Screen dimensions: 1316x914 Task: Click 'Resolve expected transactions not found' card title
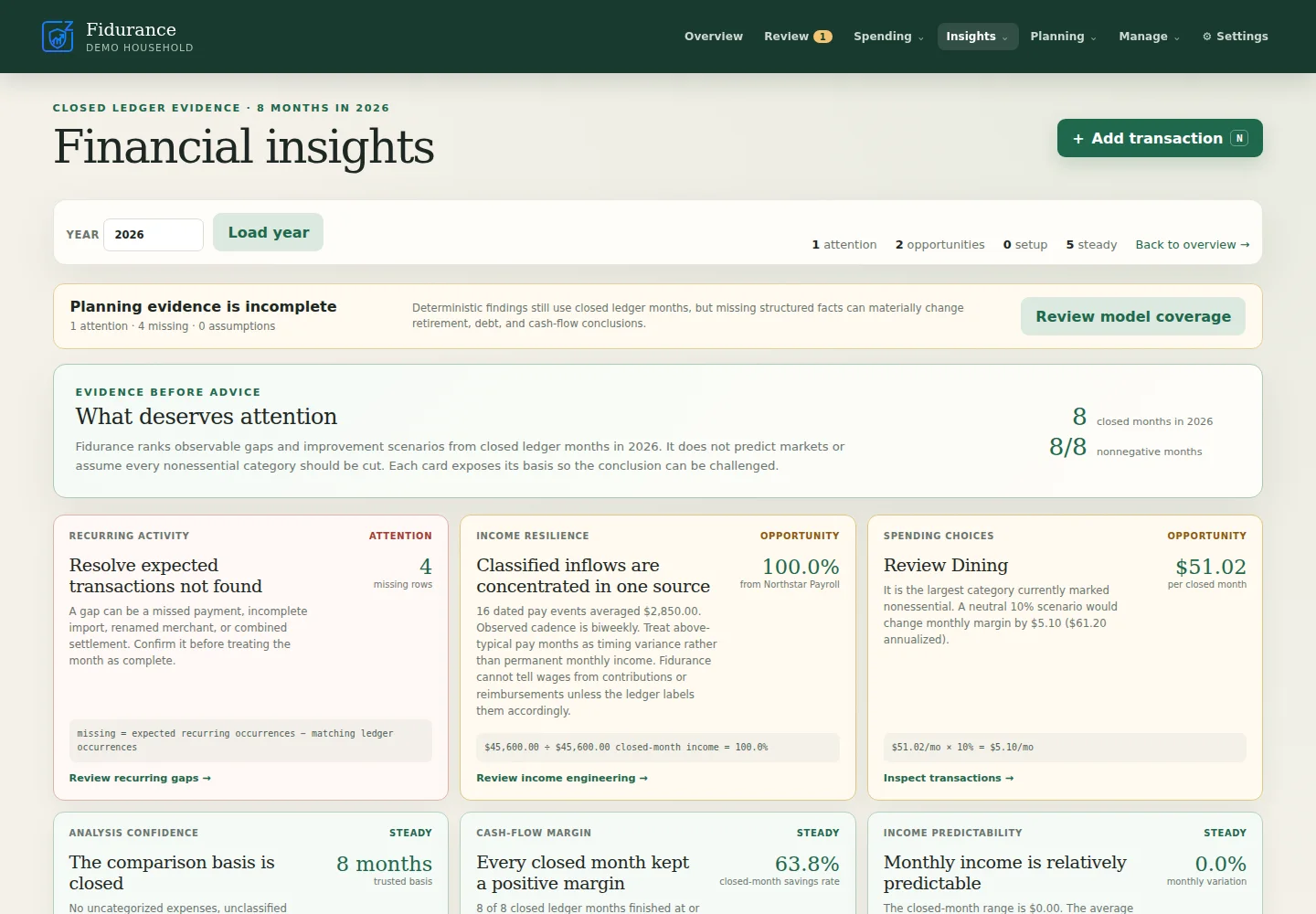[165, 576]
